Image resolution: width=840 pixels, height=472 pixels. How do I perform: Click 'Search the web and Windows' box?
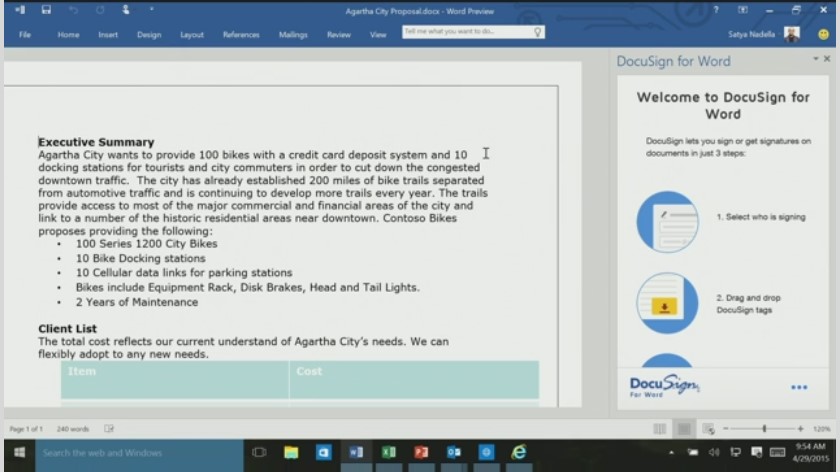click(x=139, y=453)
